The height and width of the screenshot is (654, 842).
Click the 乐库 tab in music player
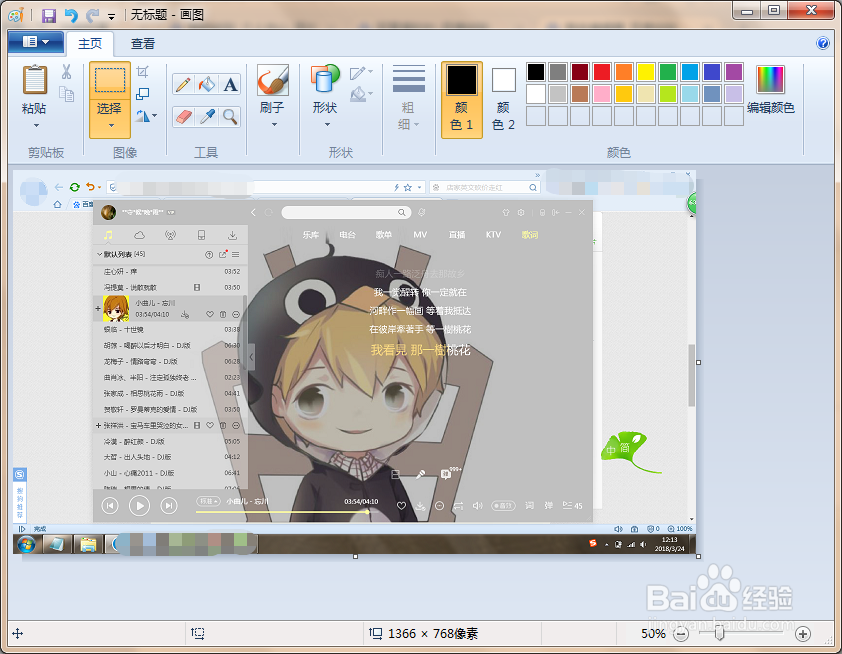(310, 235)
